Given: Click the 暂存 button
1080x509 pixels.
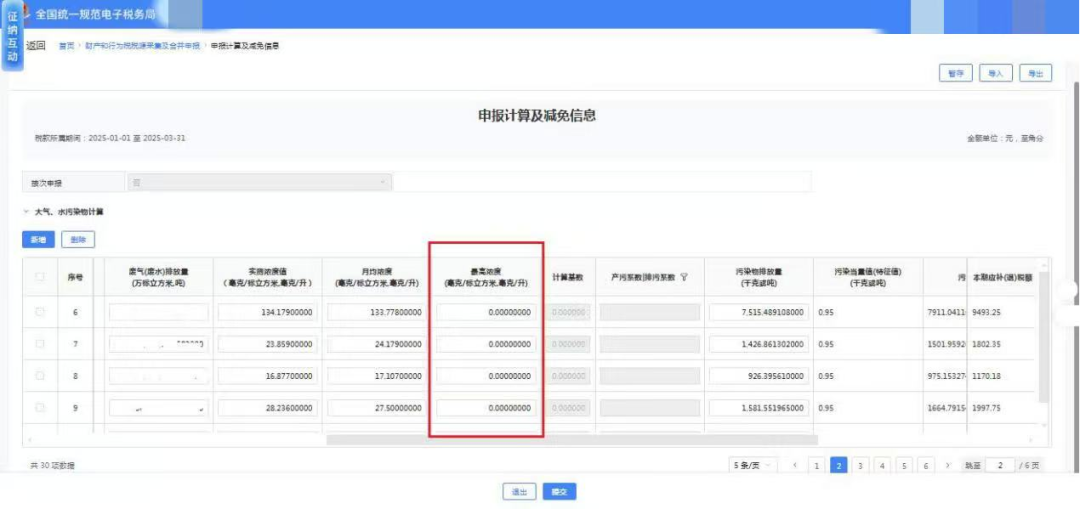Looking at the screenshot, I should pyautogui.click(x=955, y=73).
